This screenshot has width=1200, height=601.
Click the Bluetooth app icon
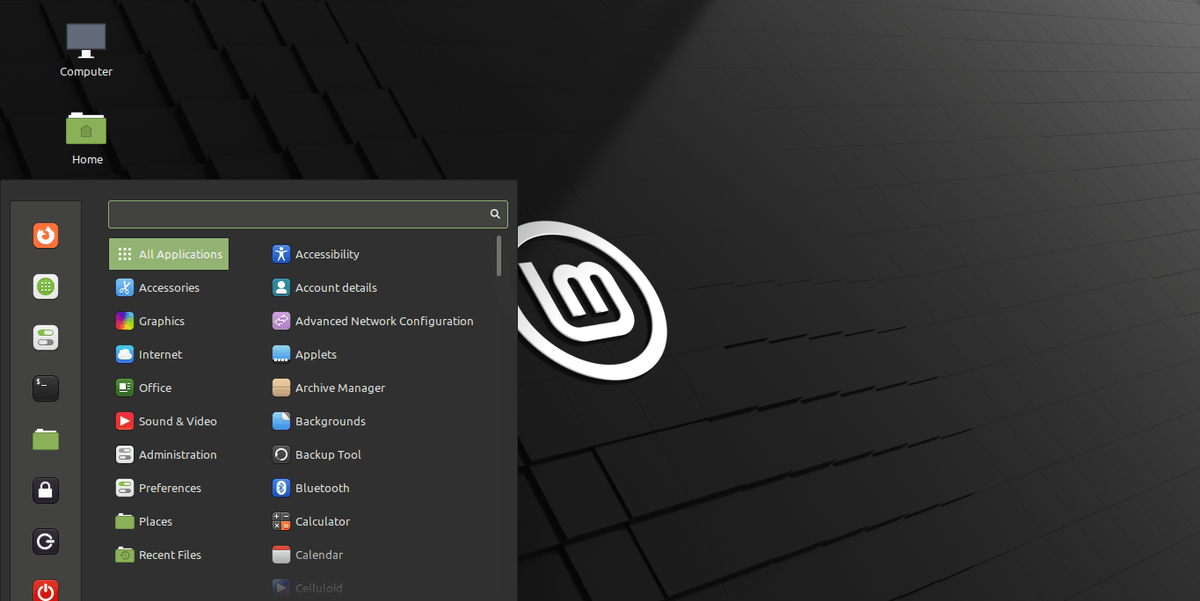281,488
